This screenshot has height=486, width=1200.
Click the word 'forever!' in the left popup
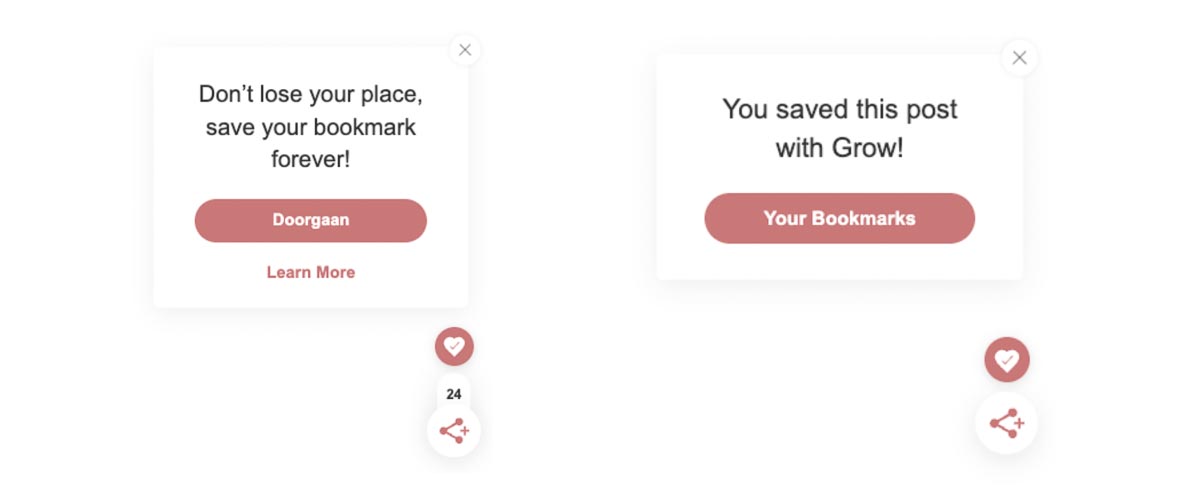pyautogui.click(x=310, y=159)
